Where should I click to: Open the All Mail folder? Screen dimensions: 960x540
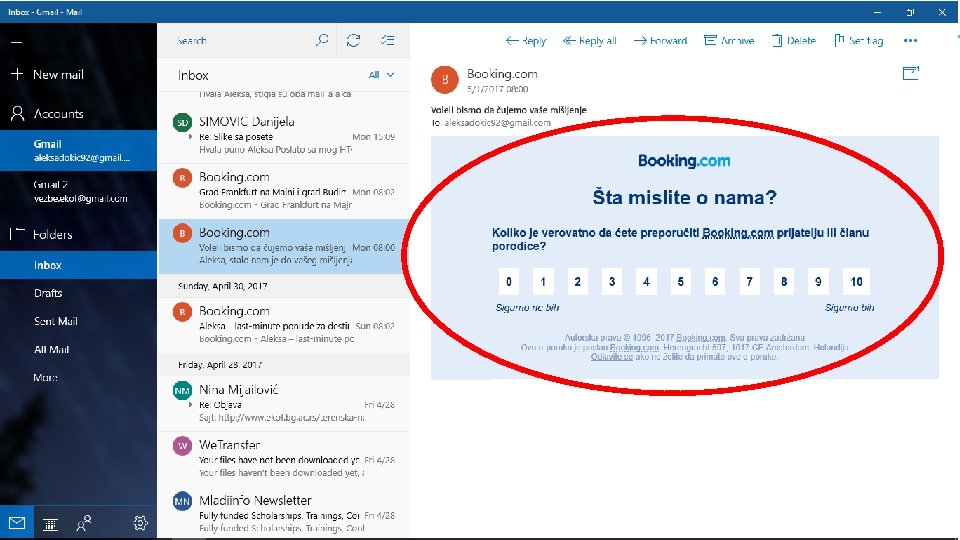pos(78,350)
